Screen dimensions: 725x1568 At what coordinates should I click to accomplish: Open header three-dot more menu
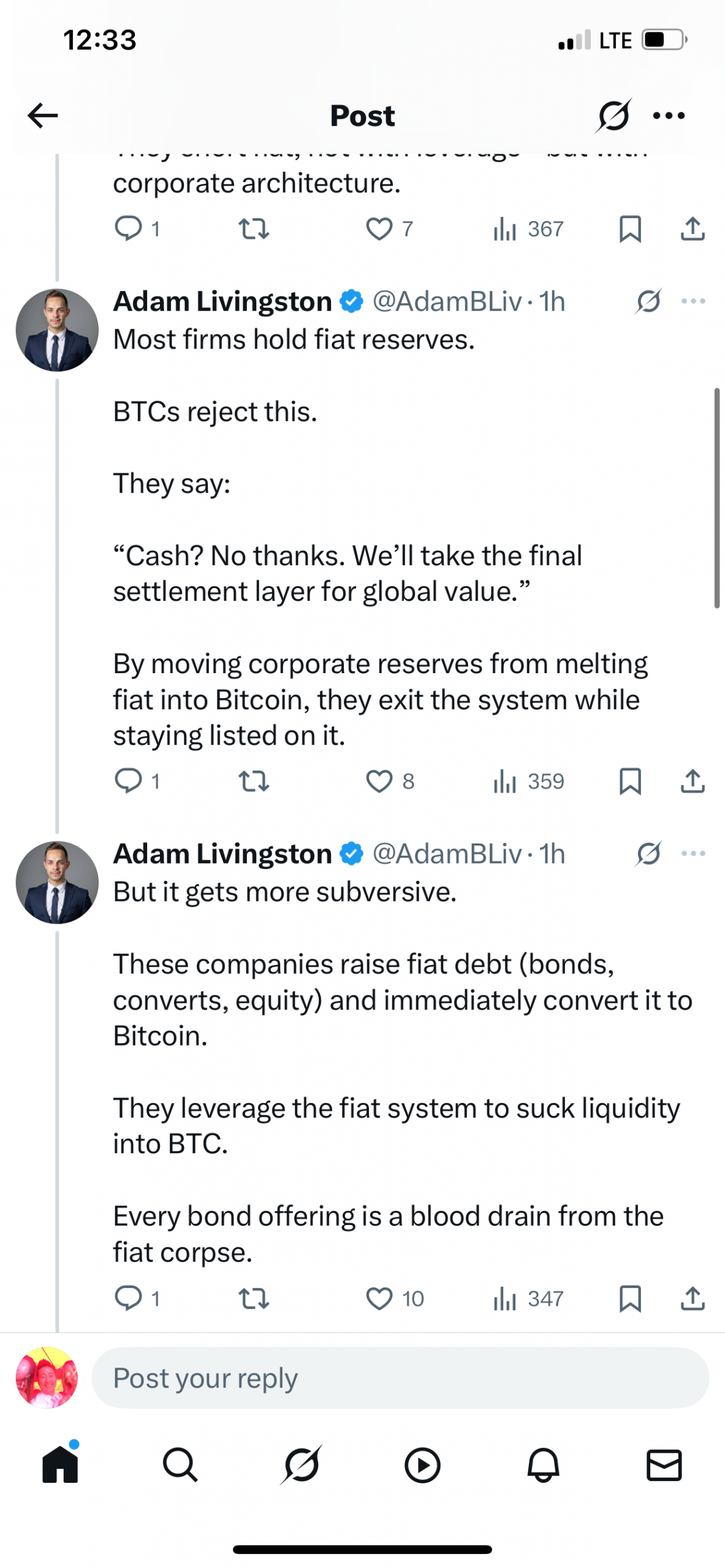[x=669, y=115]
